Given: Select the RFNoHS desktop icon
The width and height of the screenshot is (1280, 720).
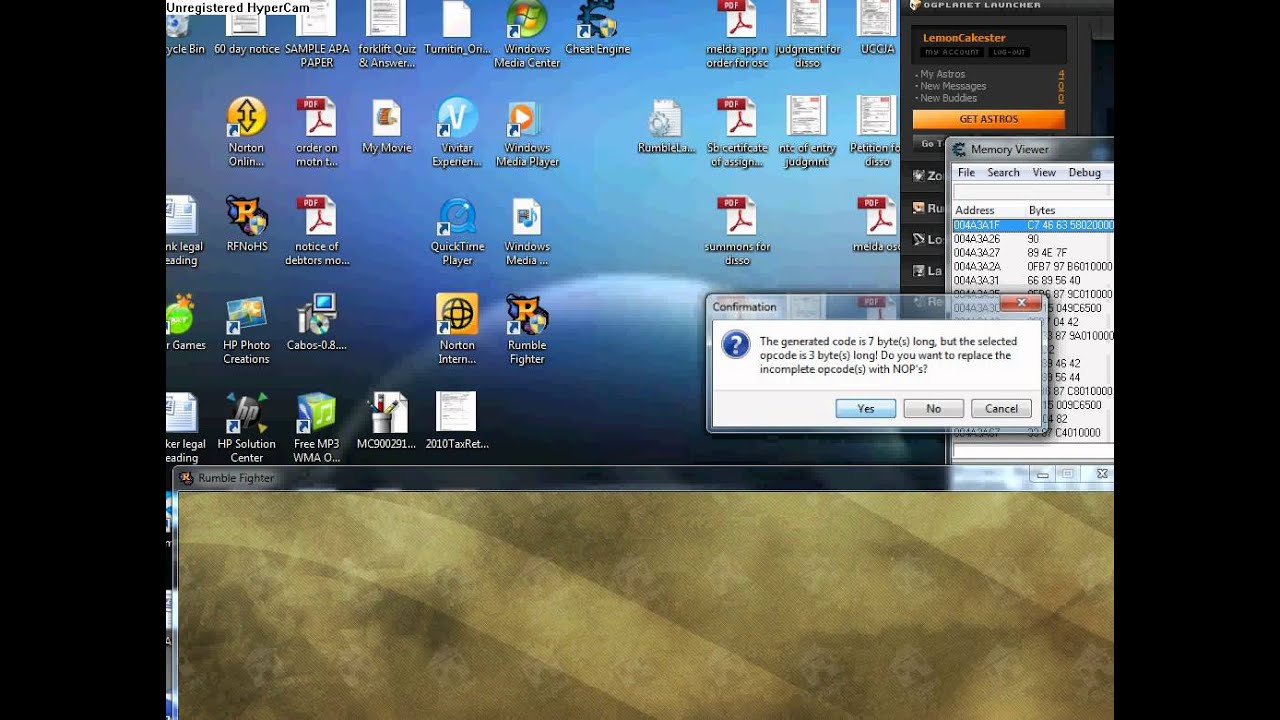Looking at the screenshot, I should (247, 224).
